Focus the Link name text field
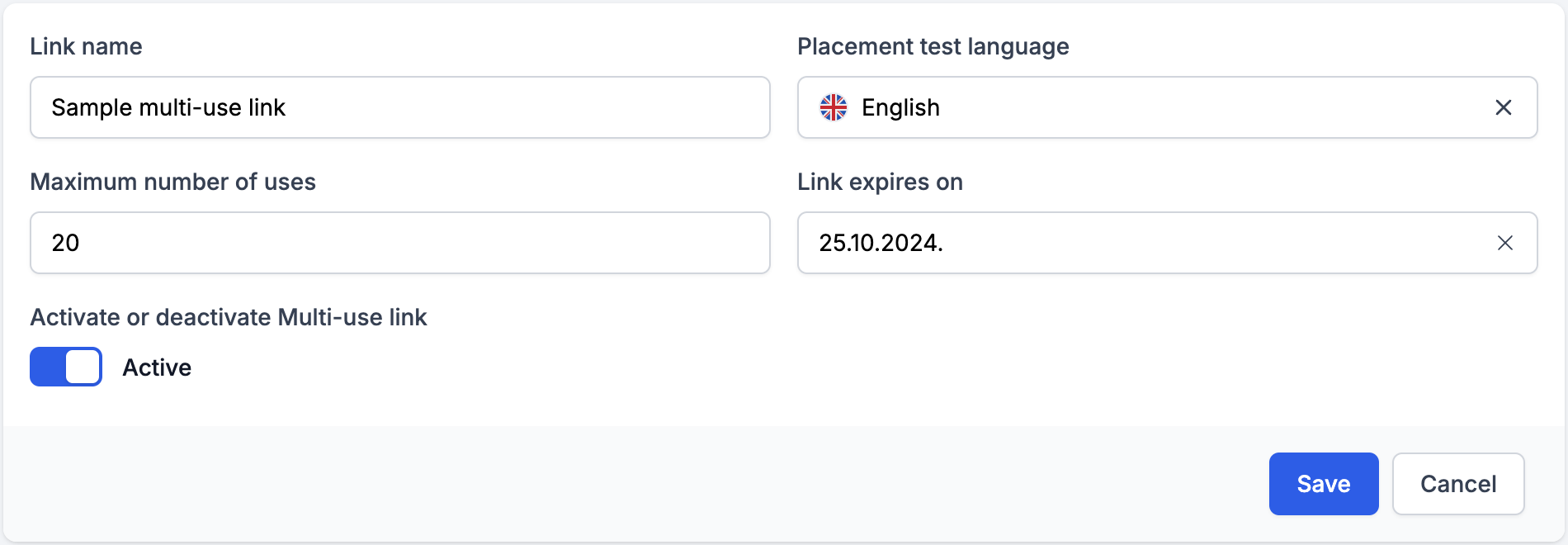1568x545 pixels. (x=400, y=107)
